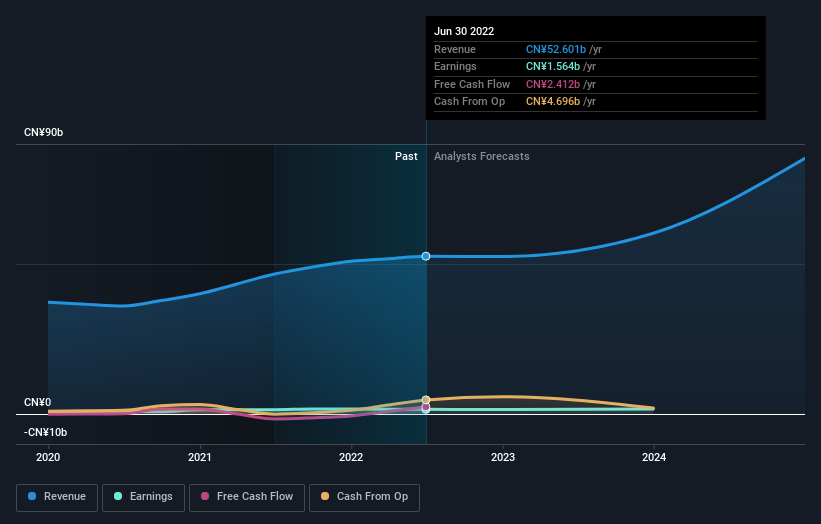Click the orange Cash From Op data point

pyautogui.click(x=426, y=400)
